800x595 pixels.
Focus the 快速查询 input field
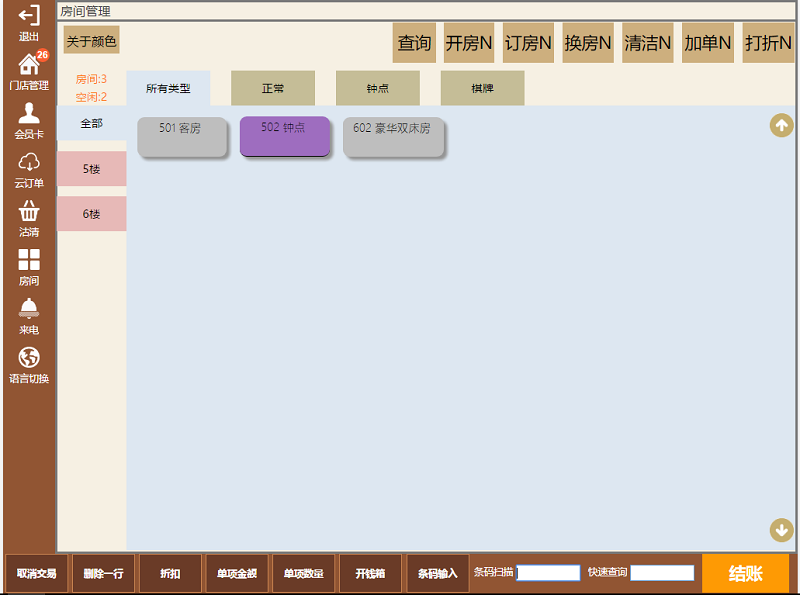pyautogui.click(x=662, y=573)
